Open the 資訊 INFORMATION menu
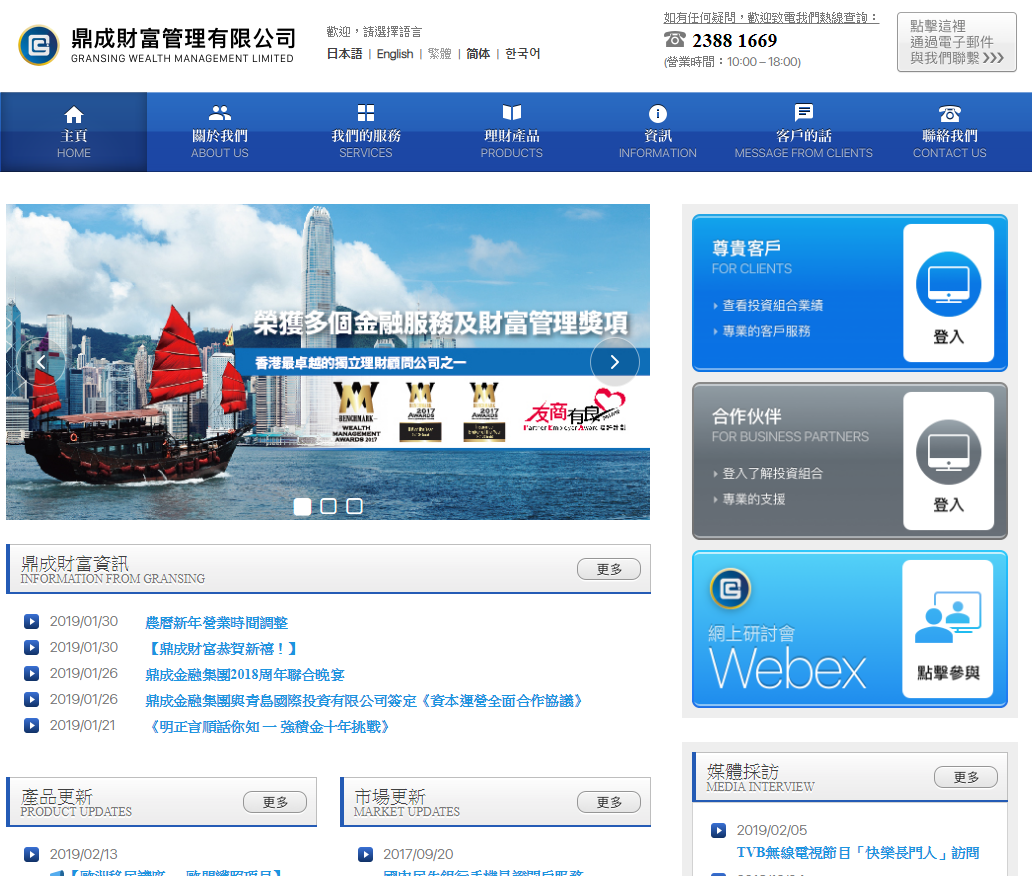The height and width of the screenshot is (876, 1032). click(x=658, y=132)
